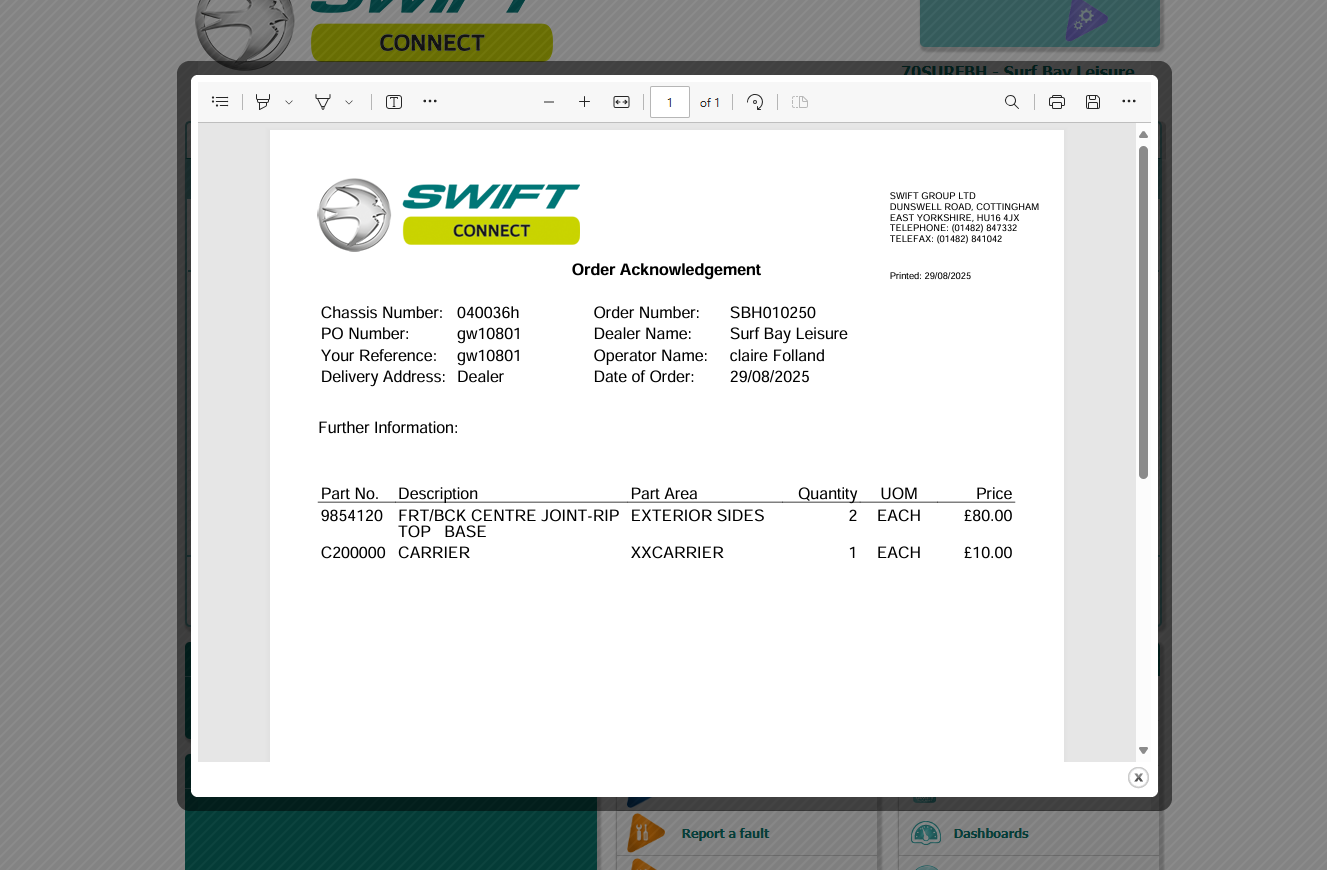The width and height of the screenshot is (1327, 870).
Task: Click part number 9854120
Action: click(x=352, y=516)
